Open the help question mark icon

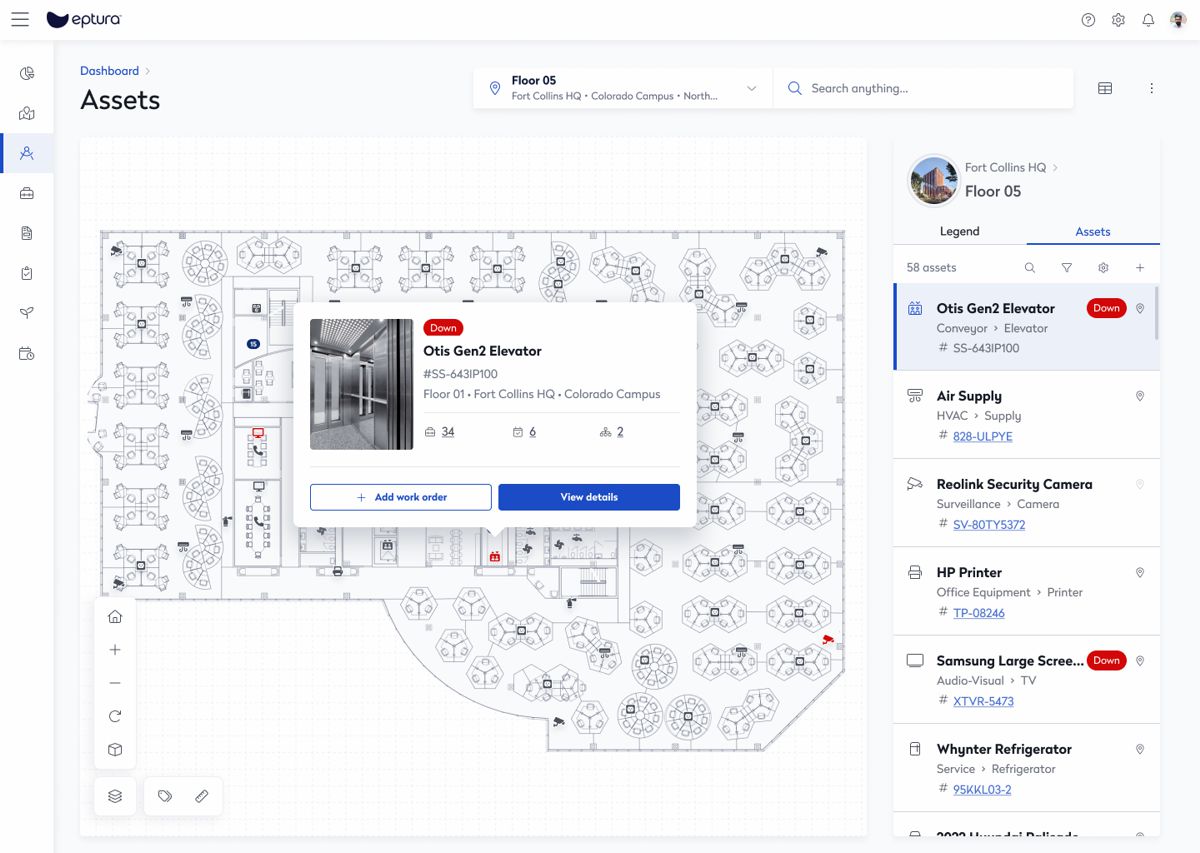[x=1088, y=20]
